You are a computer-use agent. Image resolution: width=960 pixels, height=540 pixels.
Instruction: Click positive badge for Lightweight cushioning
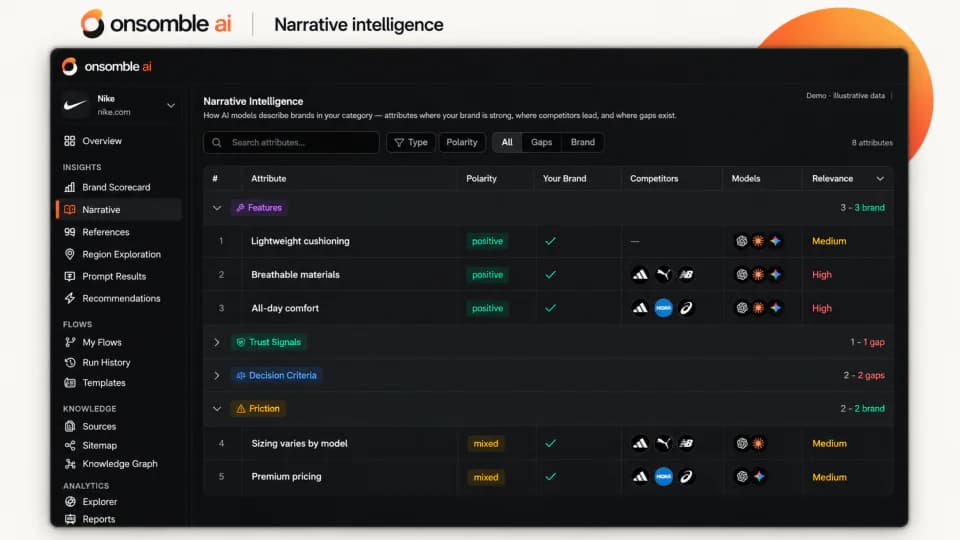coord(487,241)
